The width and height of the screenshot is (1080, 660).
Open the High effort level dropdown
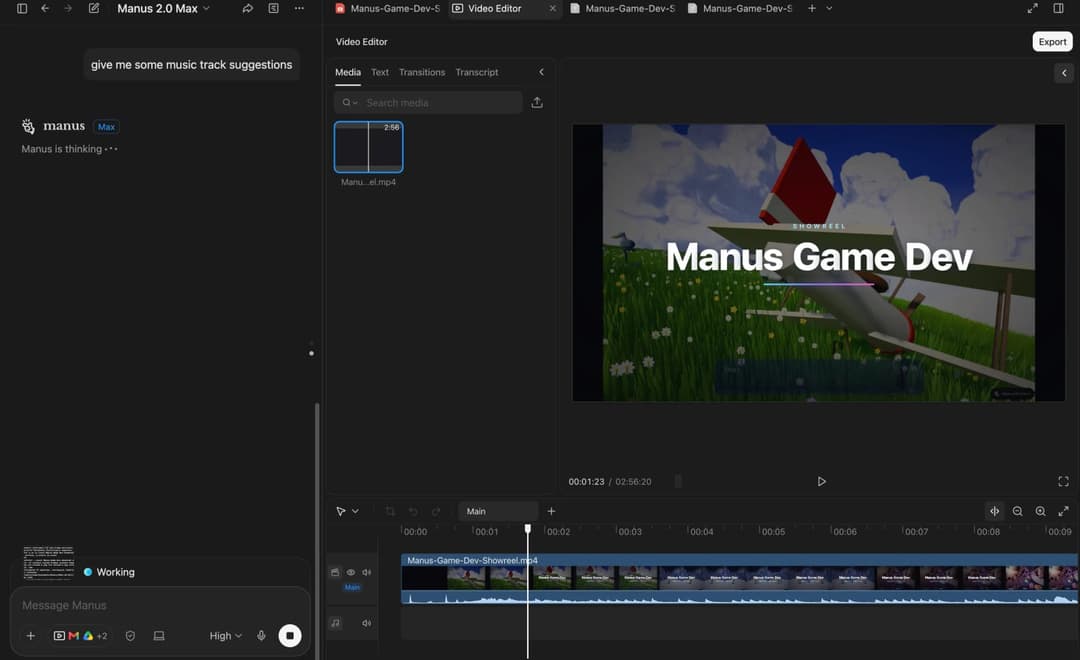(x=225, y=636)
